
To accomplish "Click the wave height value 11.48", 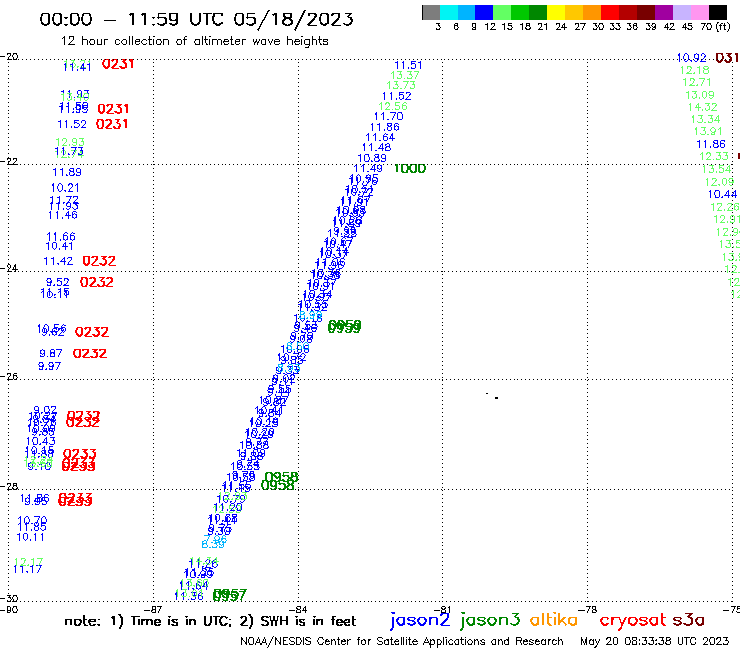I will click(x=377, y=148).
